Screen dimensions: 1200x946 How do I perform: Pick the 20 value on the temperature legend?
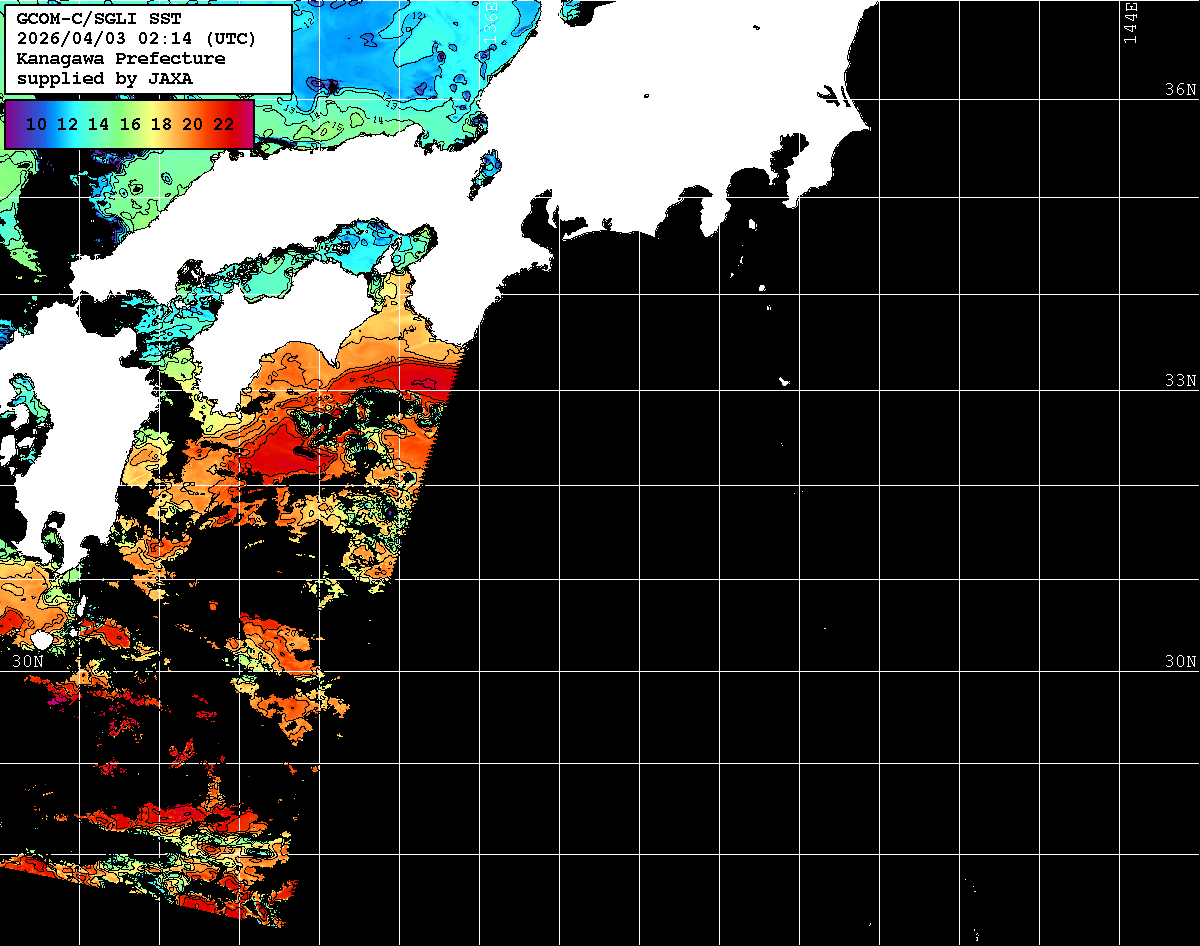(193, 125)
